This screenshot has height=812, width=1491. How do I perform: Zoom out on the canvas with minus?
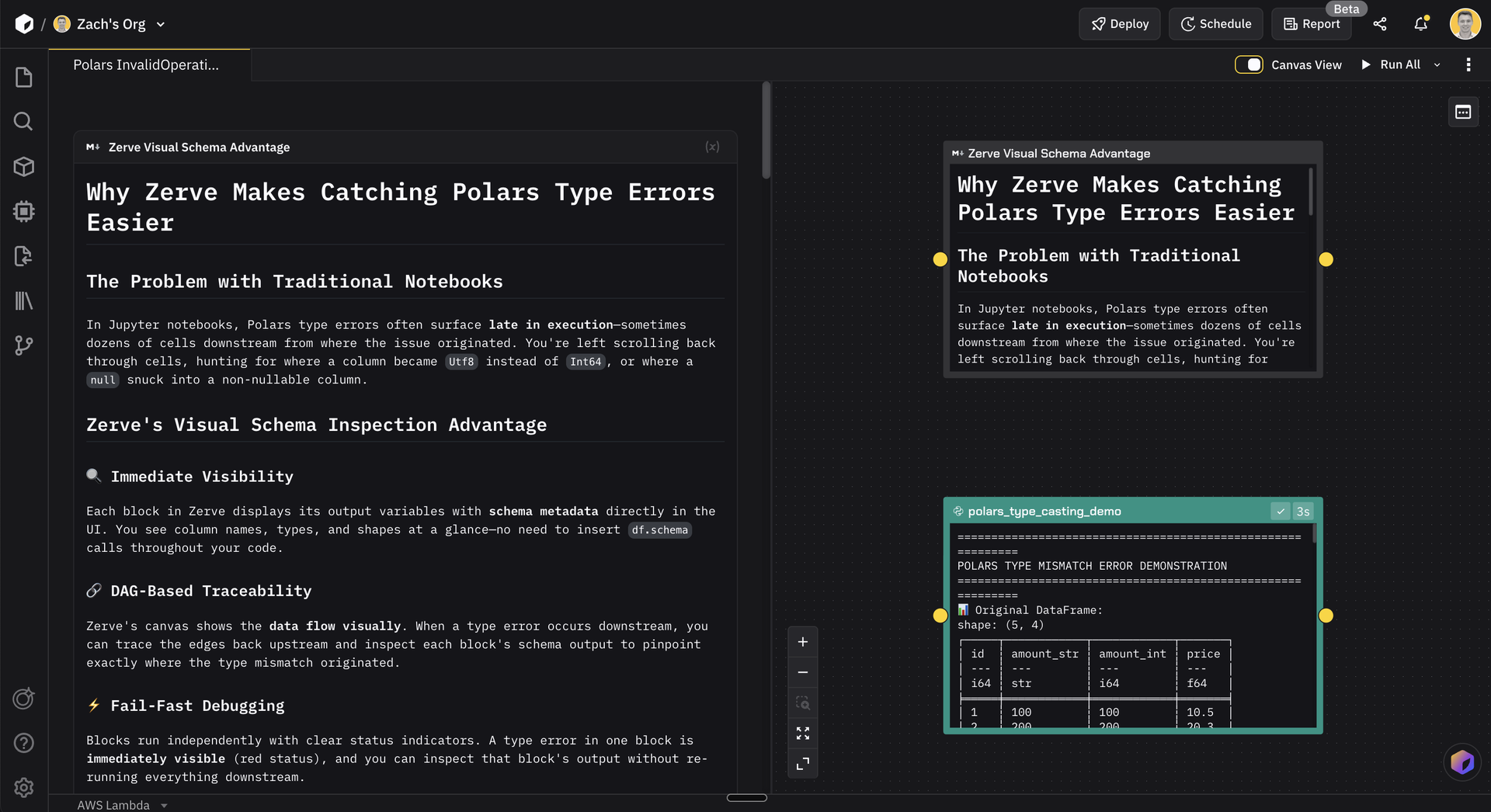point(803,672)
